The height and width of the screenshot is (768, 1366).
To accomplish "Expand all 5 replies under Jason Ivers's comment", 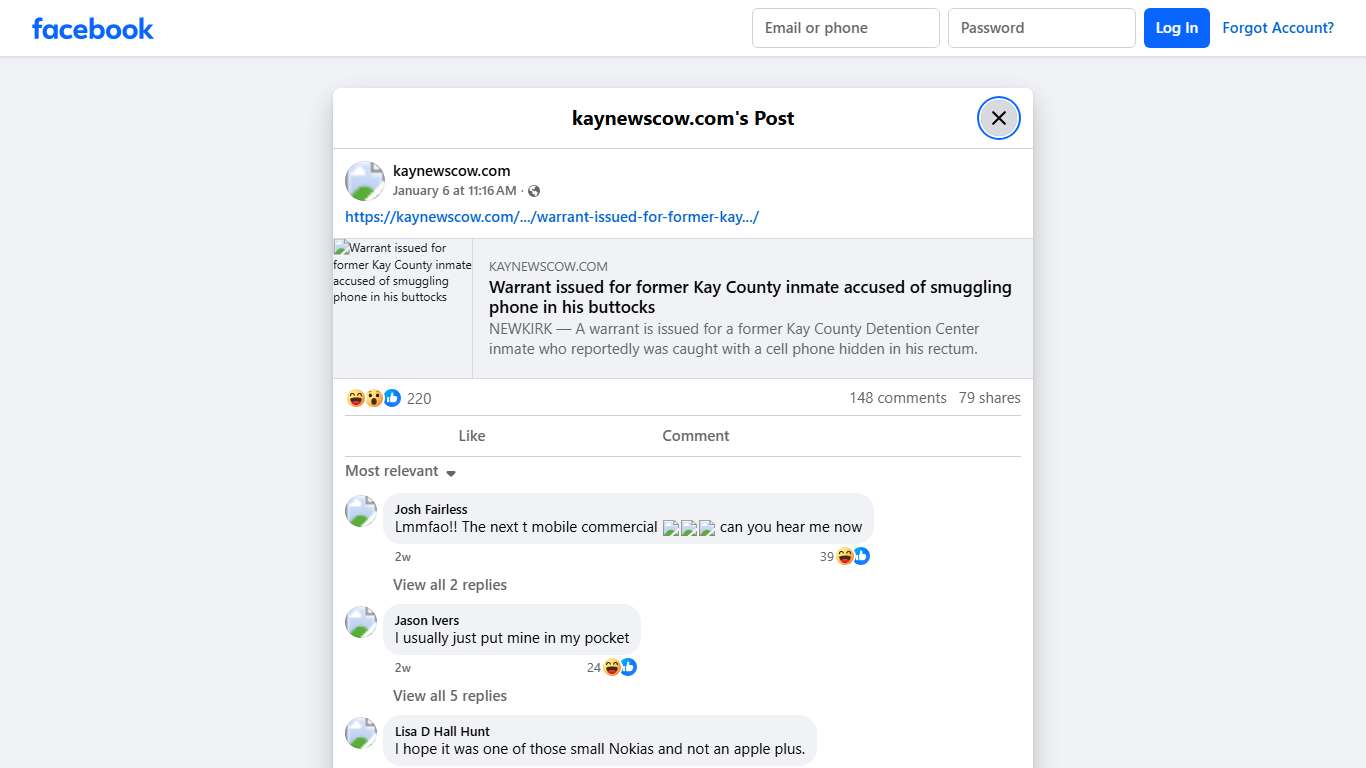I will tap(450, 695).
